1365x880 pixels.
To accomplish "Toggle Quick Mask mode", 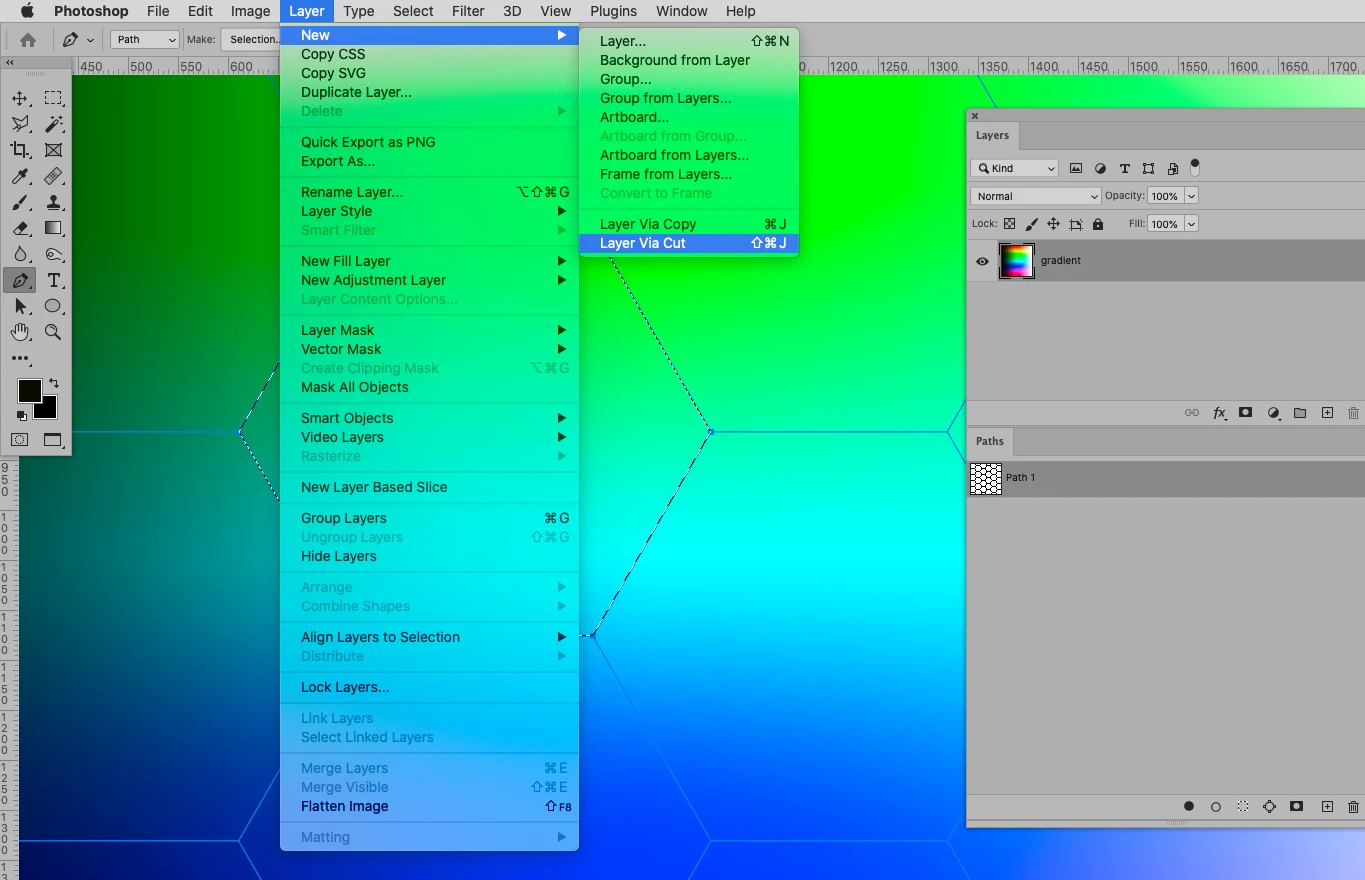I will tap(20, 439).
